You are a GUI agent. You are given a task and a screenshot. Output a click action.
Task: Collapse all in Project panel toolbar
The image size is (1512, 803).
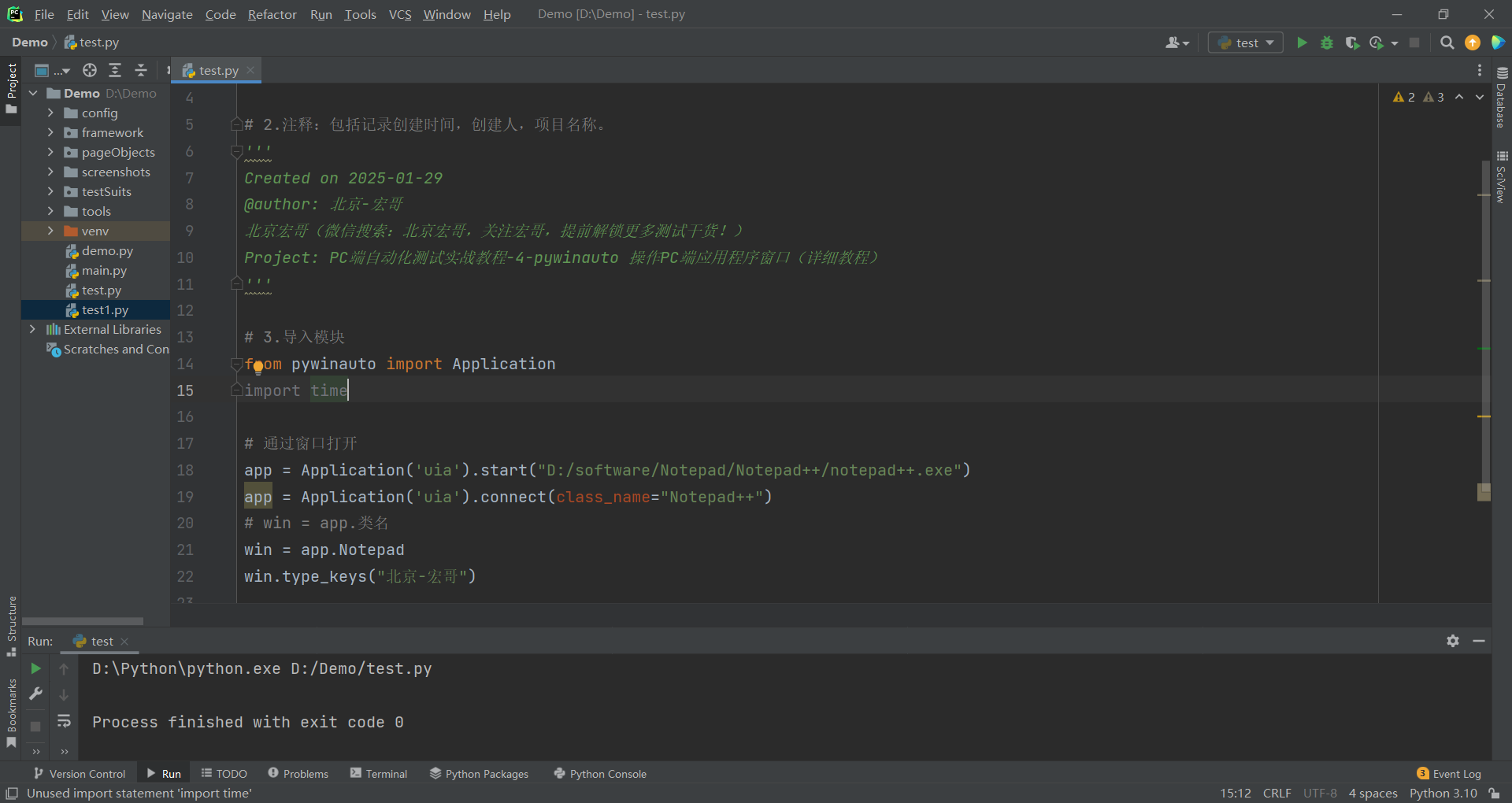tap(141, 71)
